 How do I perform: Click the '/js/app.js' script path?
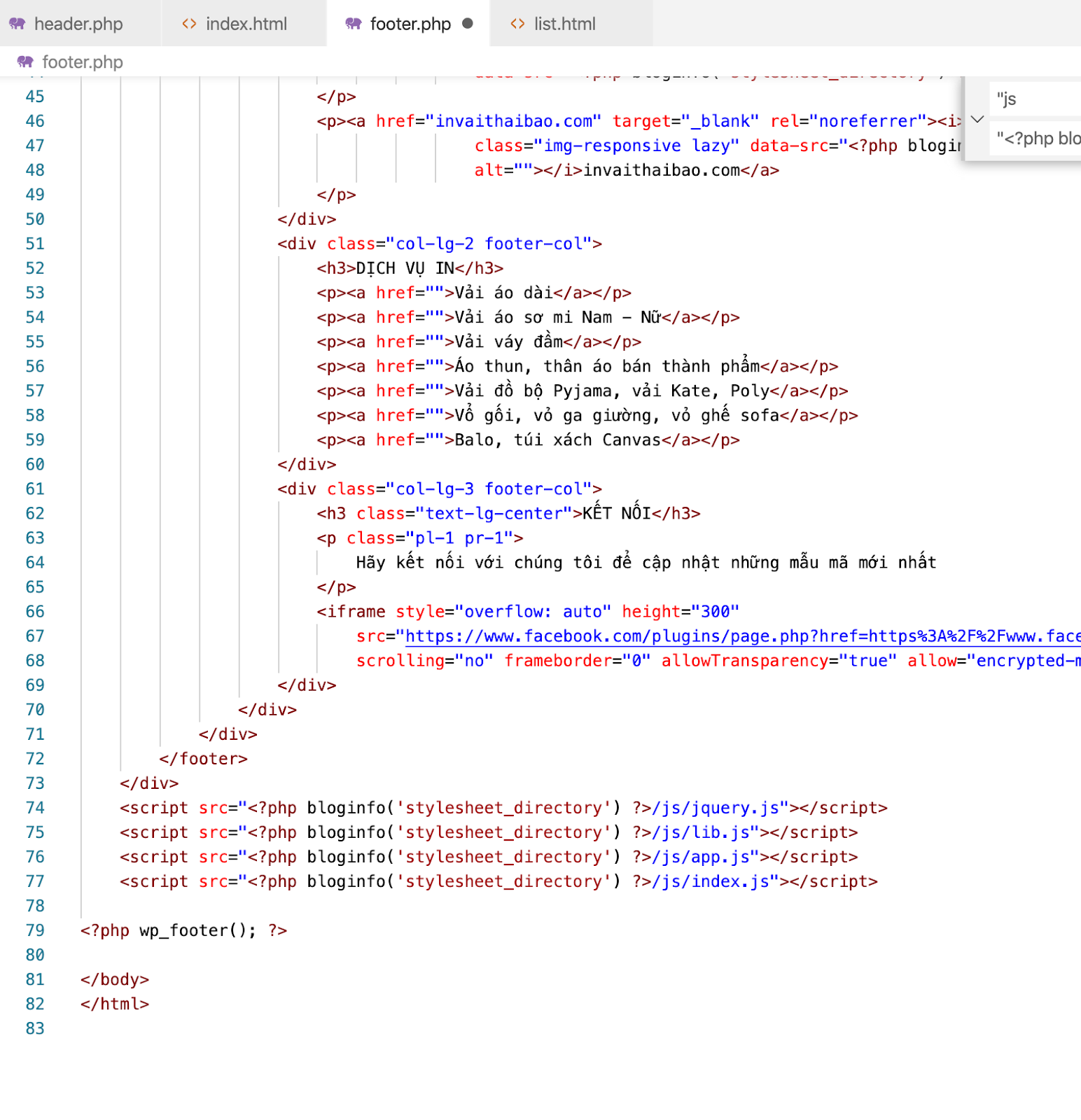tap(701, 856)
